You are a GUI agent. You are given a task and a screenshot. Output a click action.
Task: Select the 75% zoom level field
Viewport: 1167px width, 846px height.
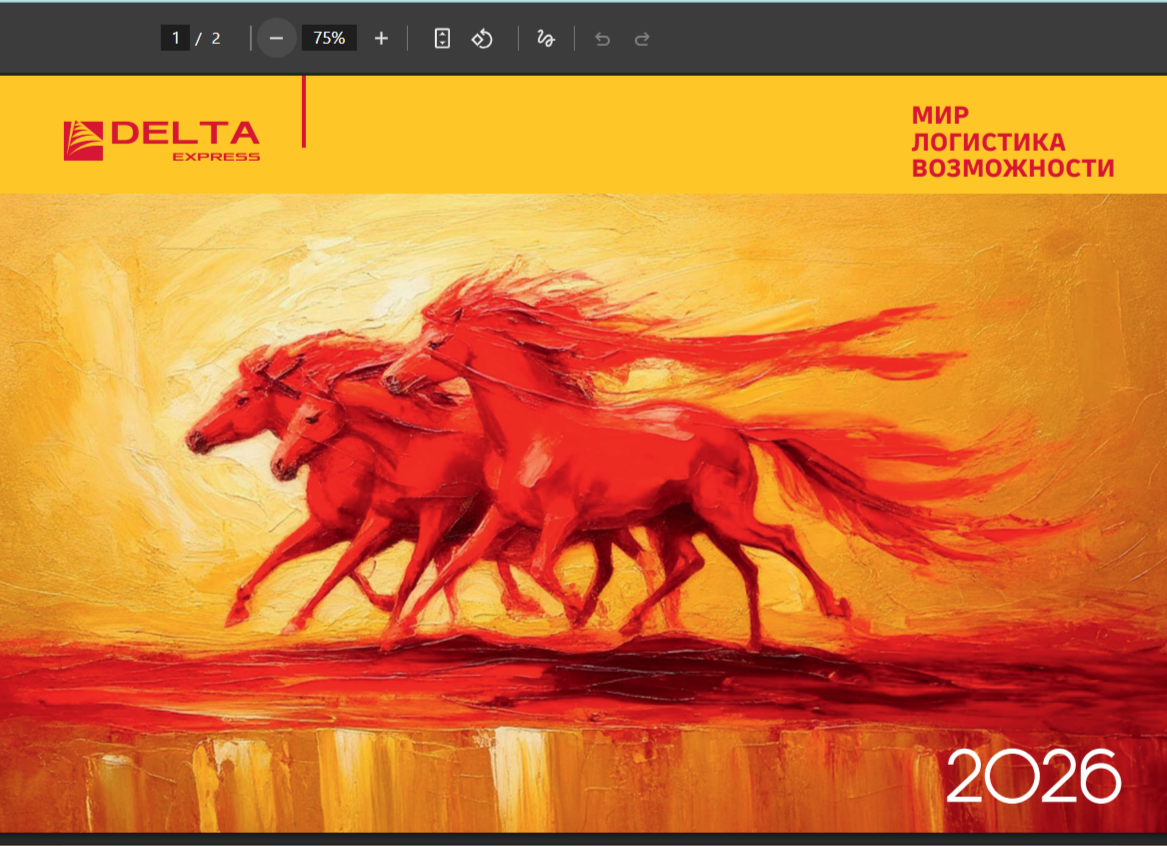[x=329, y=38]
